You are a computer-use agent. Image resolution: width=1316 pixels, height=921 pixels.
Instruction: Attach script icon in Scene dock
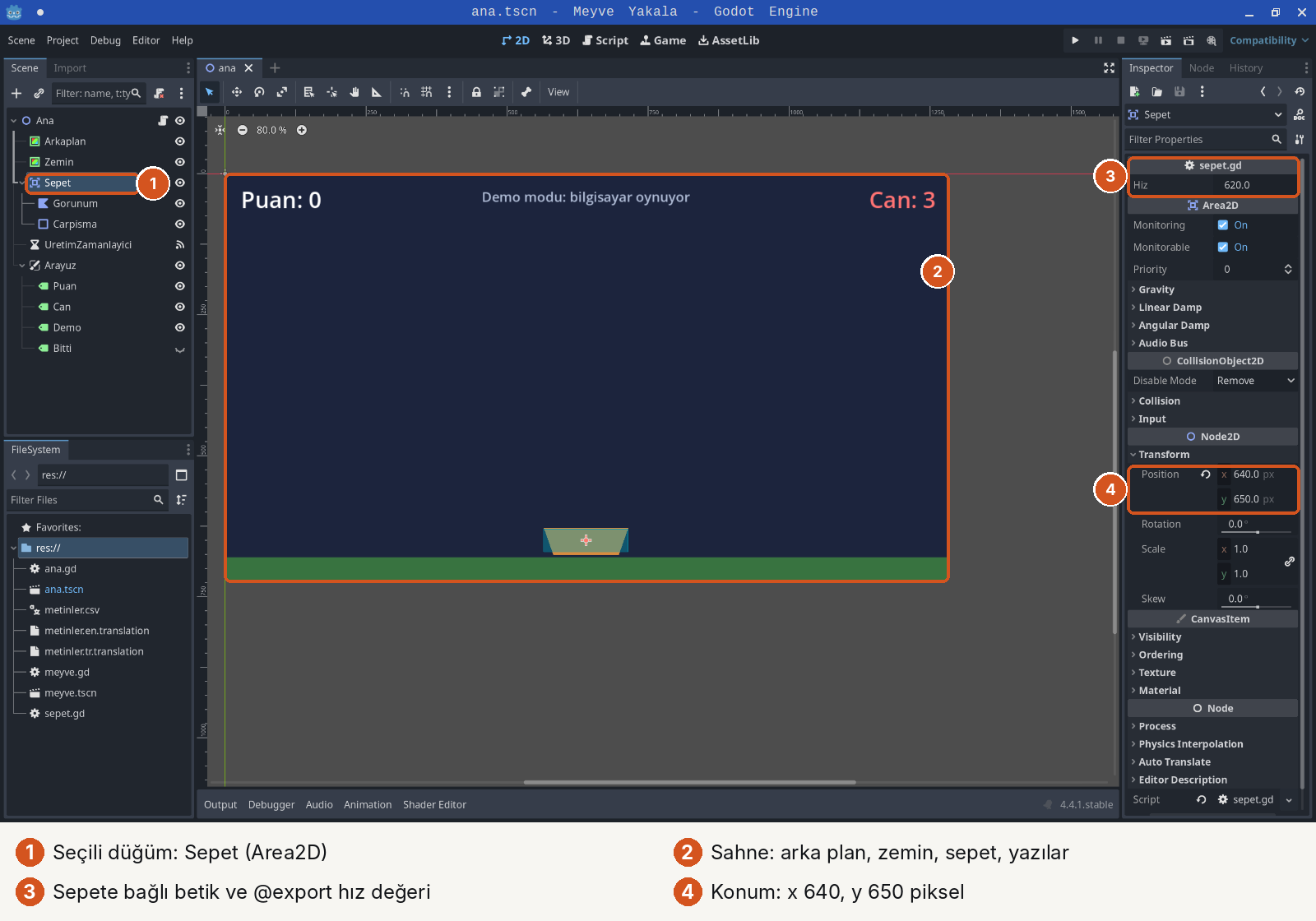[x=160, y=93]
